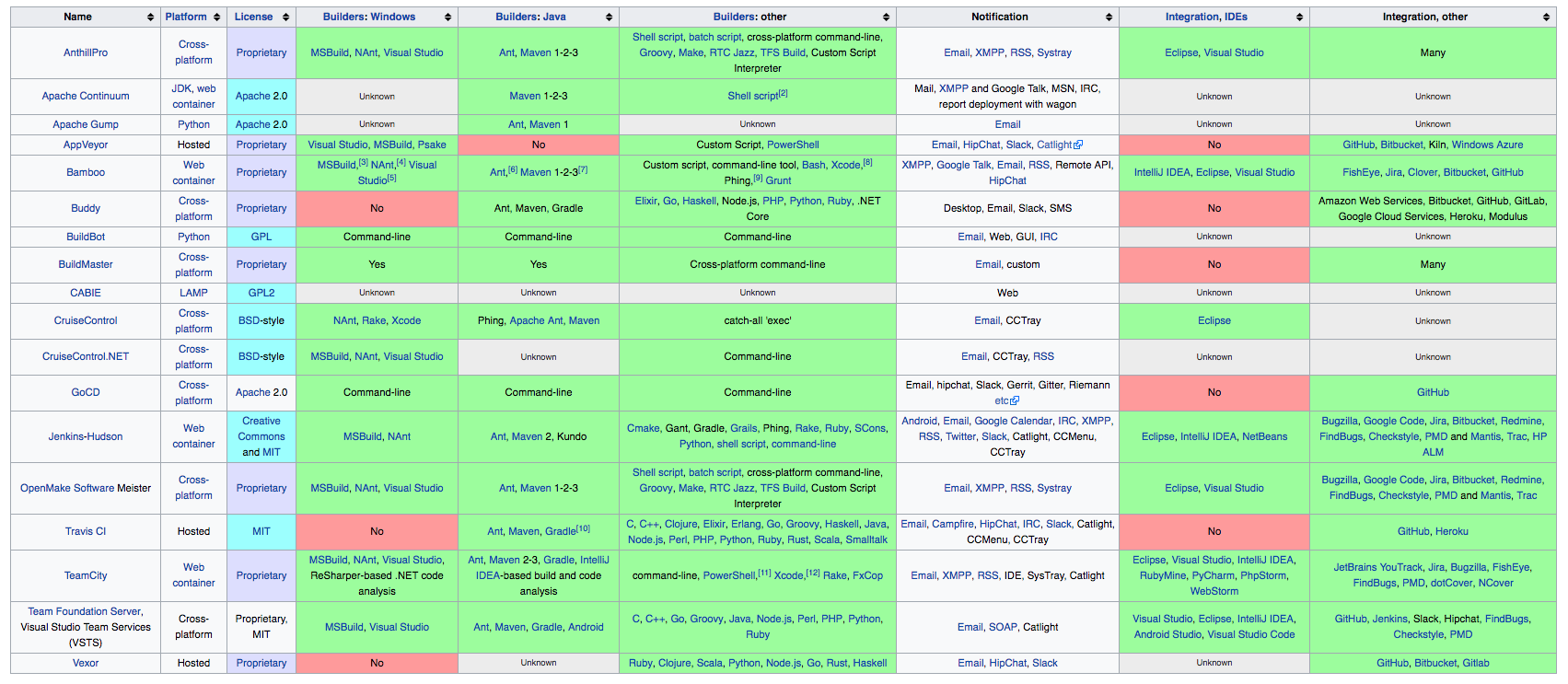Sort Notification column via its arrow icon
The width and height of the screenshot is (1568, 684).
1109,17
